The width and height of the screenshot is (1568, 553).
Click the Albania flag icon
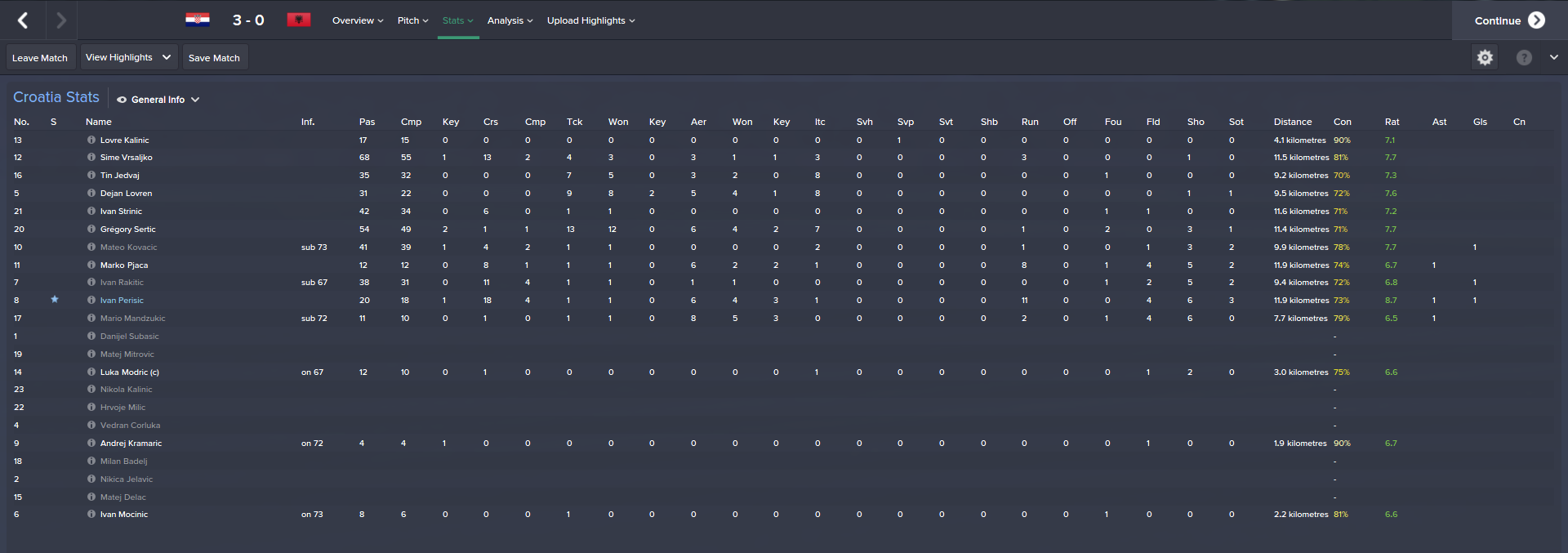(x=299, y=20)
